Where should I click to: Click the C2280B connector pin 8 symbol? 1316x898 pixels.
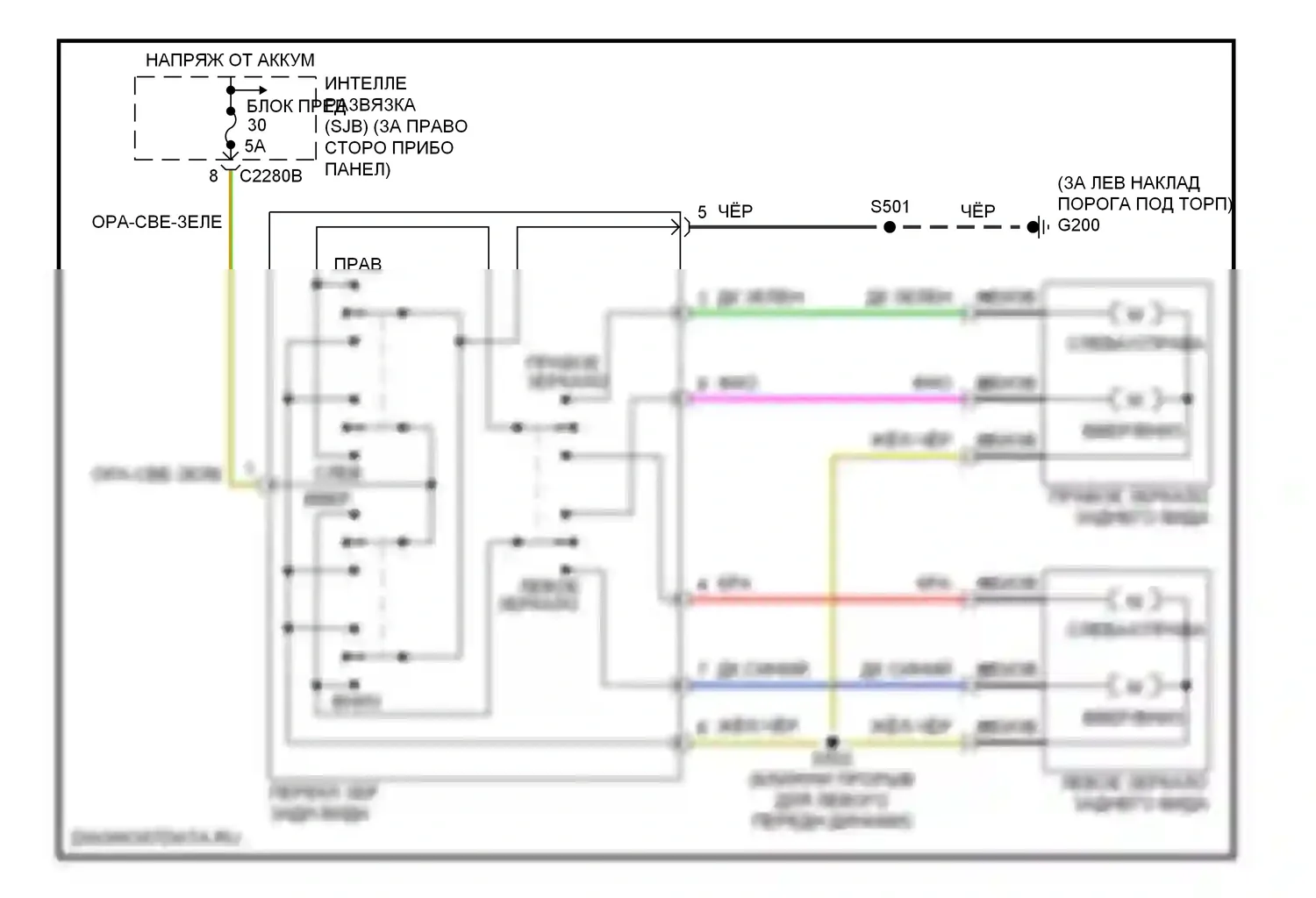coord(230,167)
